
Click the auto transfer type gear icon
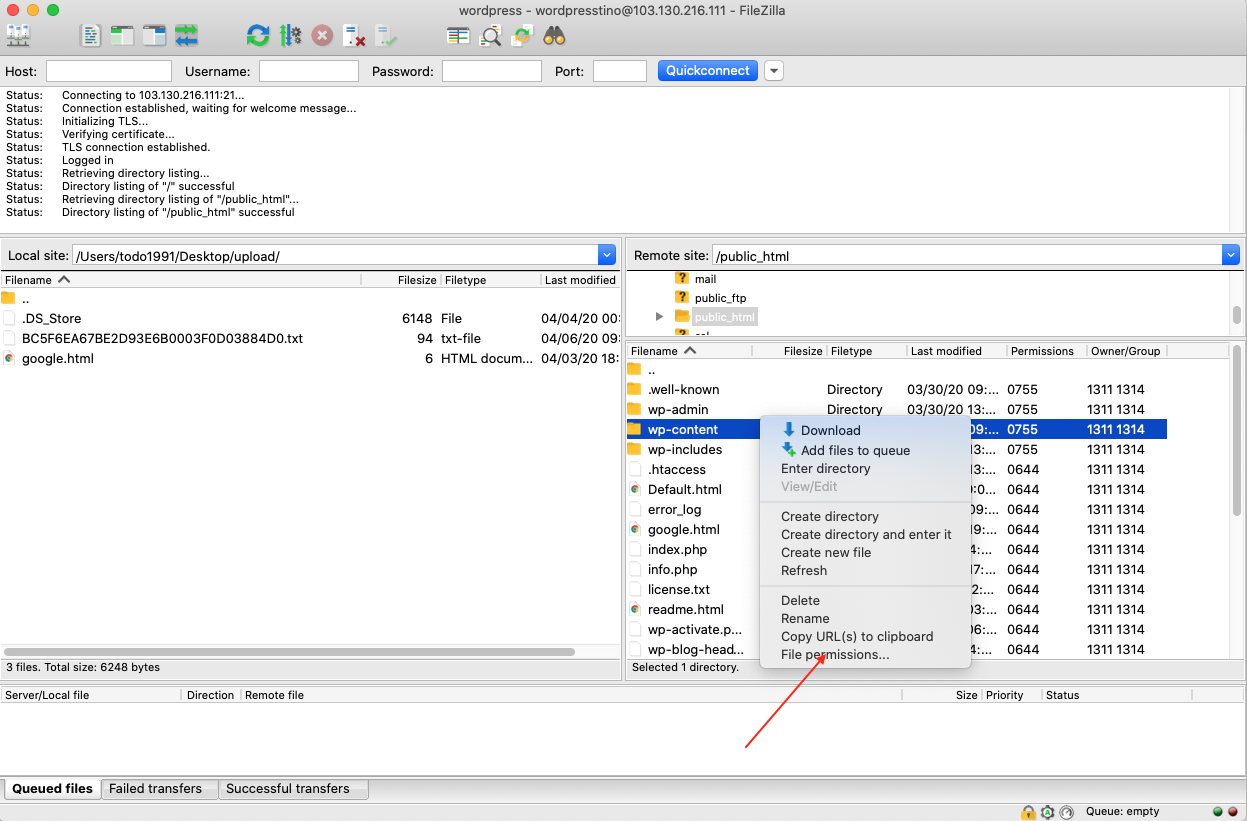tap(1047, 812)
